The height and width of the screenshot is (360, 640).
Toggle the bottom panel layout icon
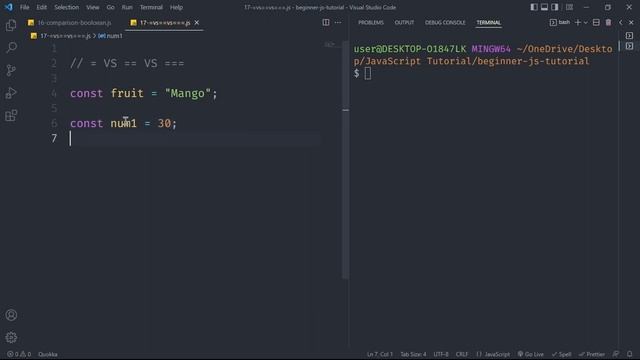(544, 7)
